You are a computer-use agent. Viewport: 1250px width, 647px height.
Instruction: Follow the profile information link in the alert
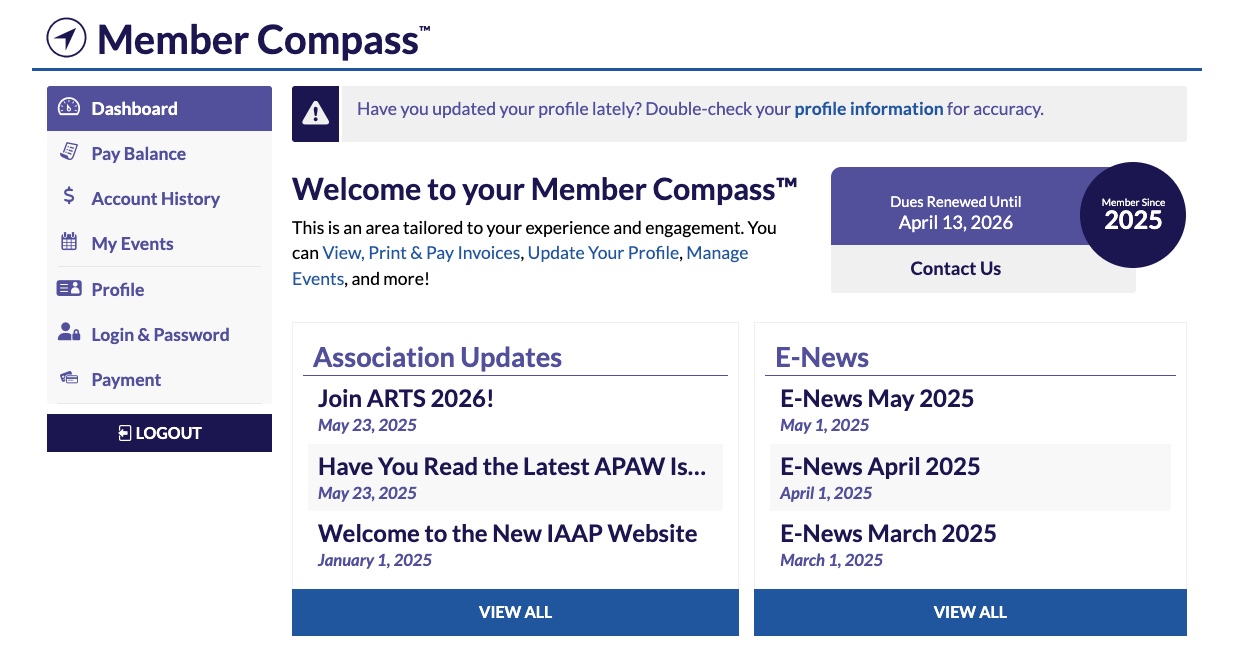tap(869, 109)
